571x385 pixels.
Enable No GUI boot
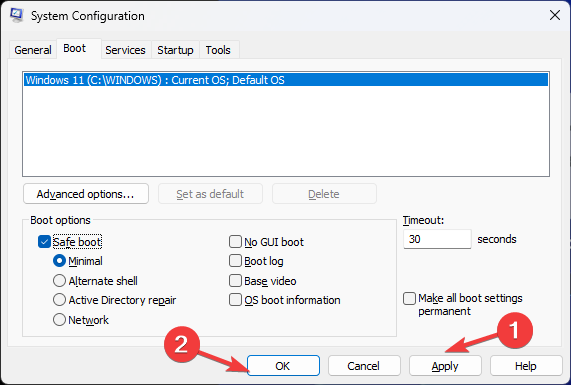235,241
